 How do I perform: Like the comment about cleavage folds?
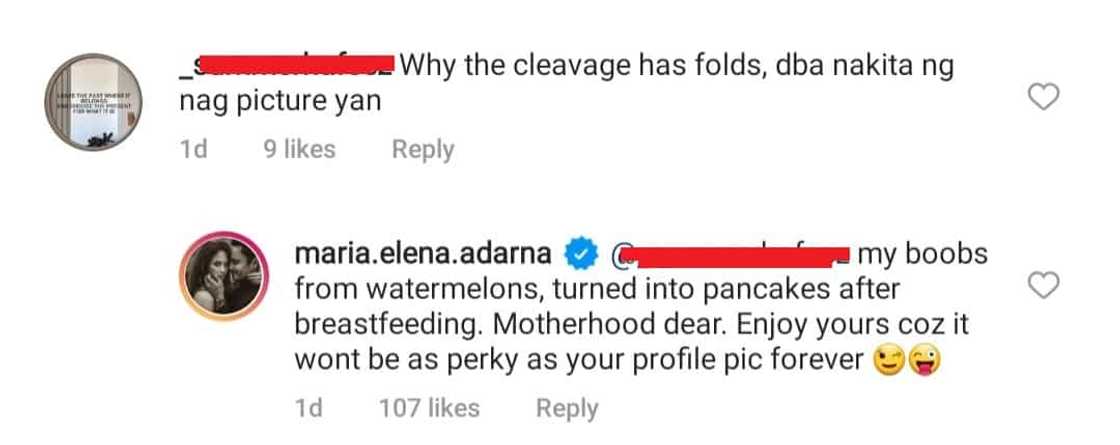click(x=1045, y=97)
